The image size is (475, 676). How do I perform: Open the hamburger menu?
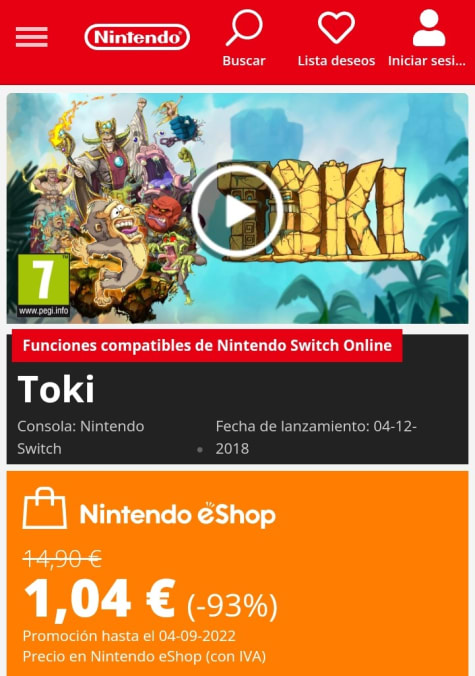pos(31,37)
